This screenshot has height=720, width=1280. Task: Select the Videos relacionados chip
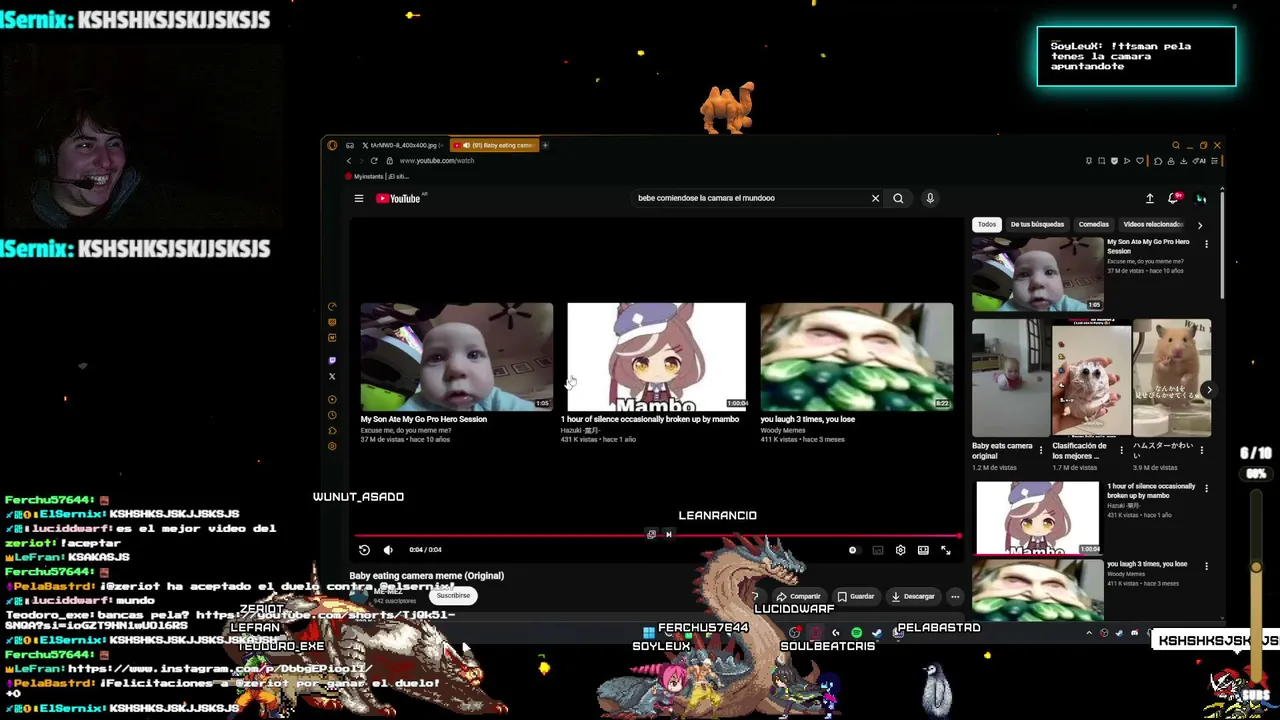[1152, 224]
